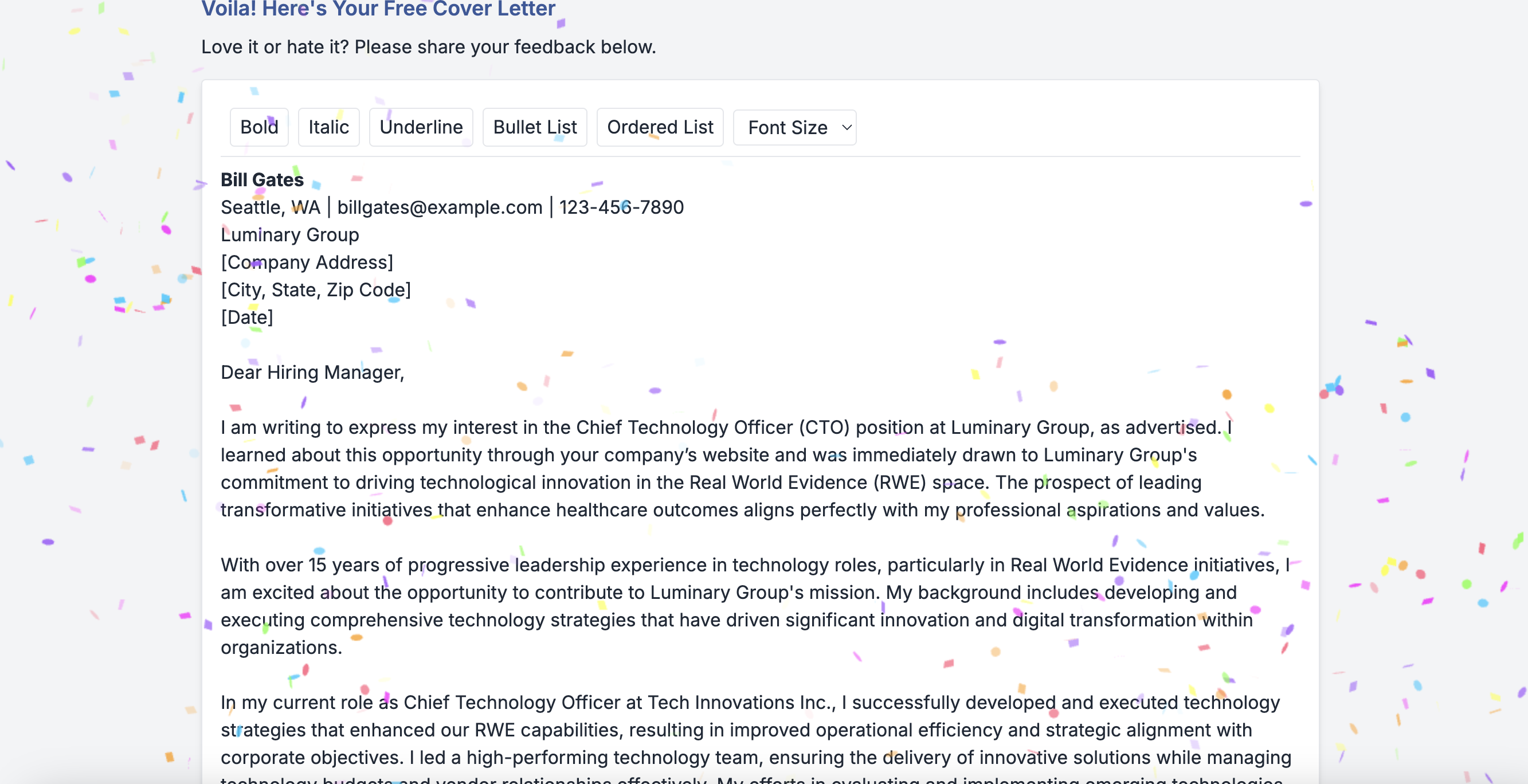Image resolution: width=1528 pixels, height=784 pixels.
Task: Click the Font Size chevron arrow
Action: click(847, 127)
